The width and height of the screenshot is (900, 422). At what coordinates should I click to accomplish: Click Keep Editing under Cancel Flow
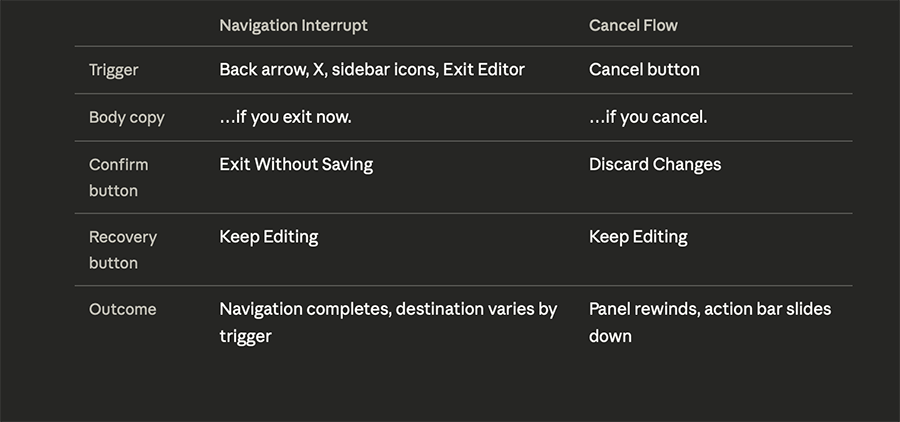tap(638, 237)
